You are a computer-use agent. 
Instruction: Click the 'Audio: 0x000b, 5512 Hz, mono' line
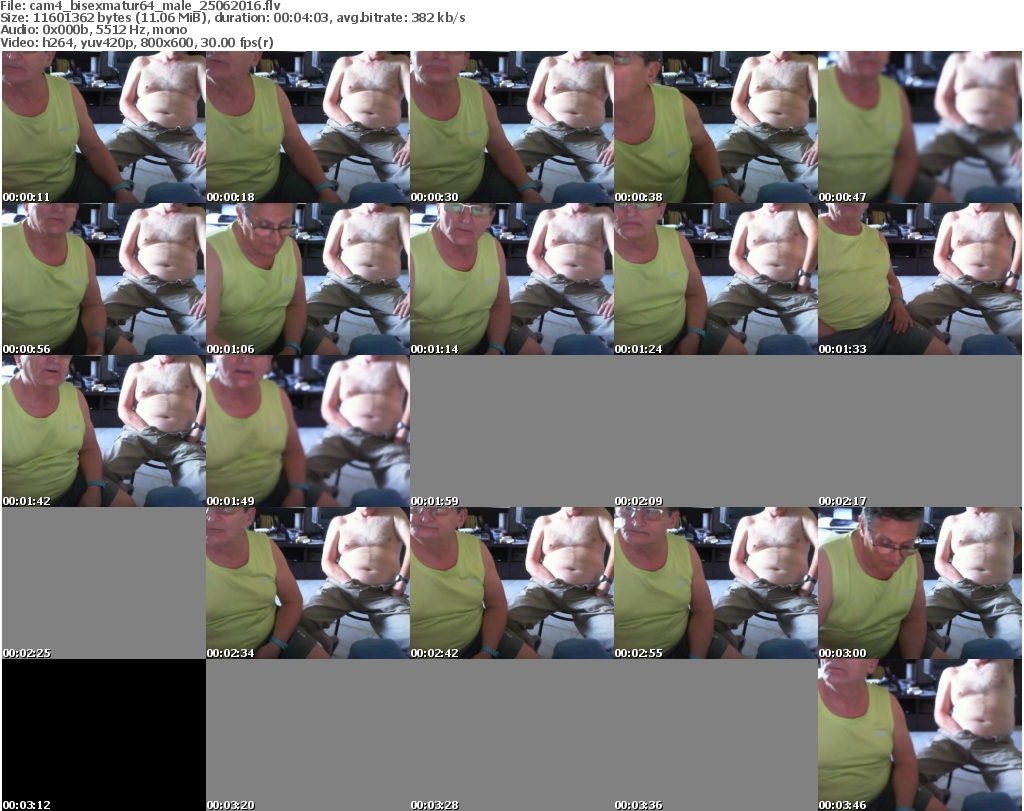93,30
